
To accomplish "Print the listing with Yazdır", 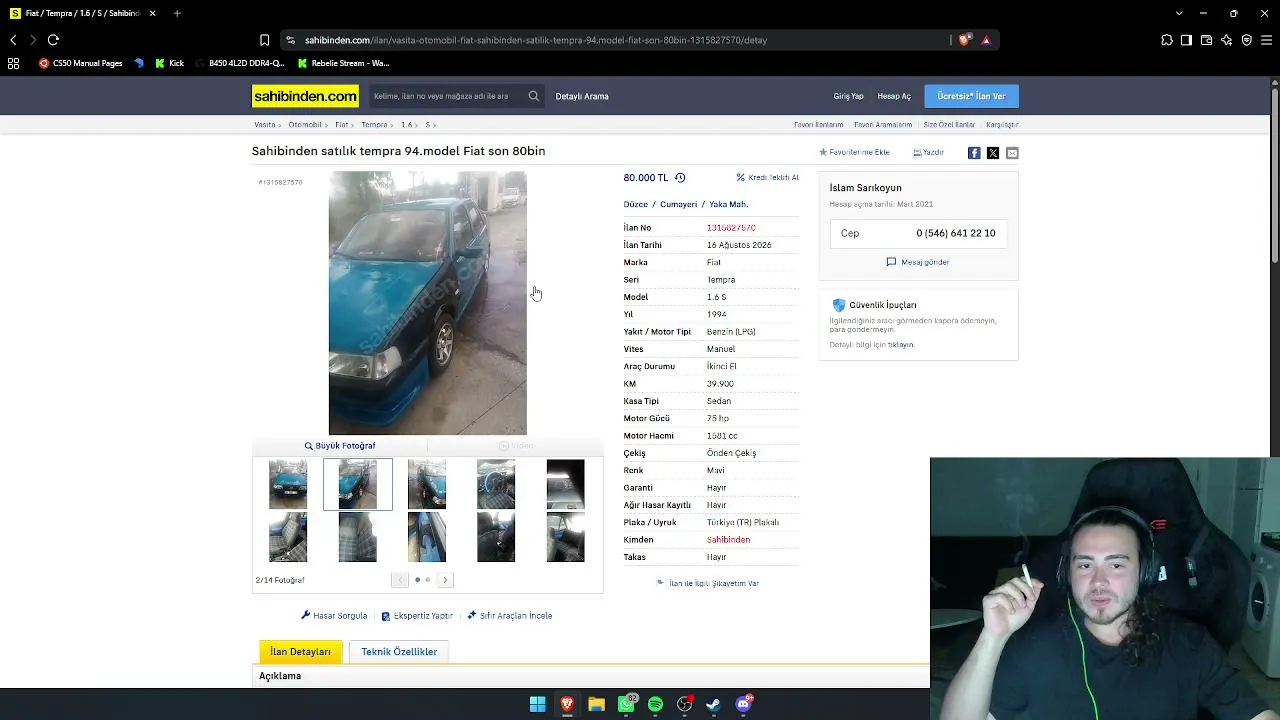I will tap(928, 153).
